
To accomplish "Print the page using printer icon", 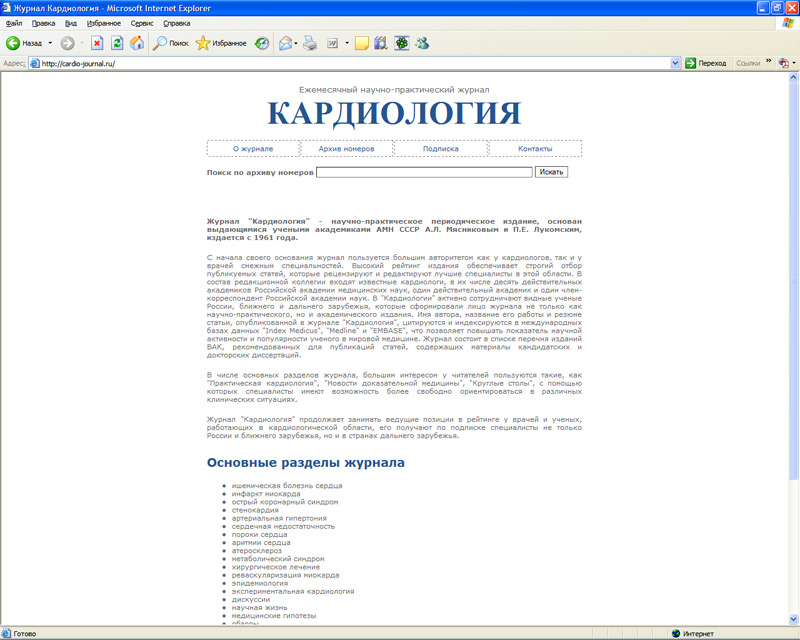I will (310, 42).
